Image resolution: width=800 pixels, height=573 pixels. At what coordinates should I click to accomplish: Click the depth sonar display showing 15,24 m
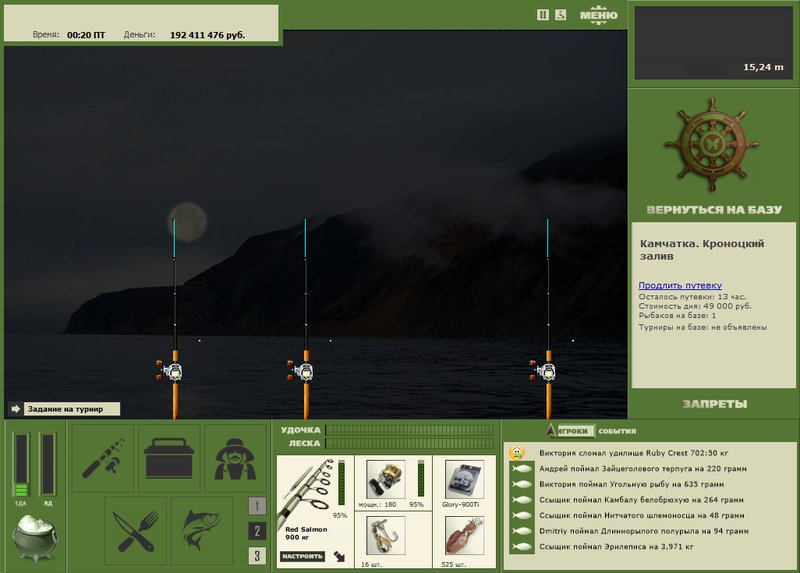[714, 43]
